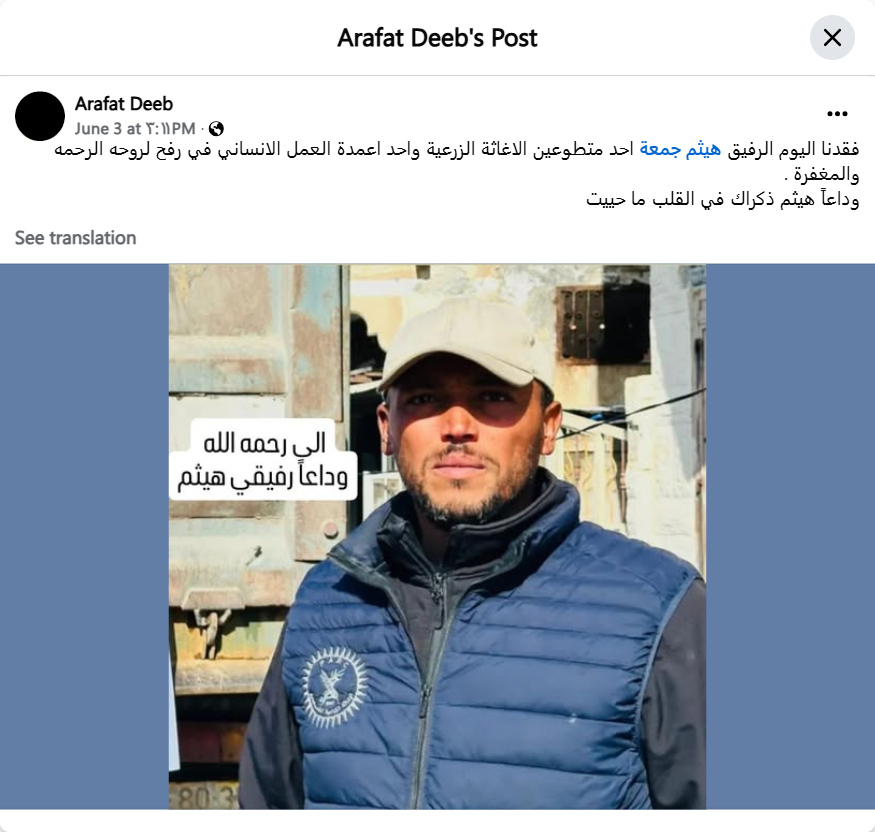Click the word والمغفرة in post text
This screenshot has height=832, width=875.
pos(821,175)
